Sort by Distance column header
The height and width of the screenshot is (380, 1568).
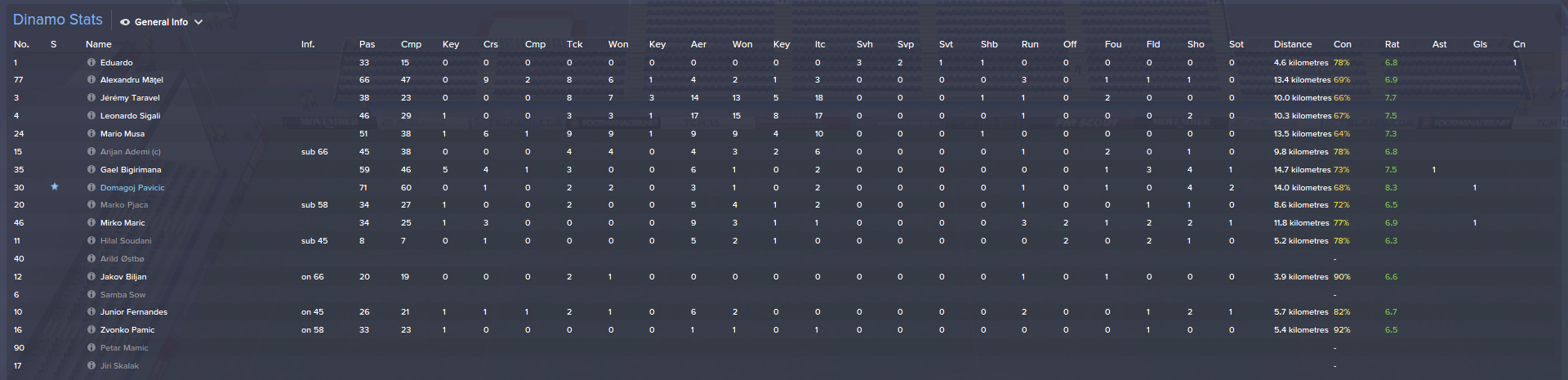coord(1293,44)
